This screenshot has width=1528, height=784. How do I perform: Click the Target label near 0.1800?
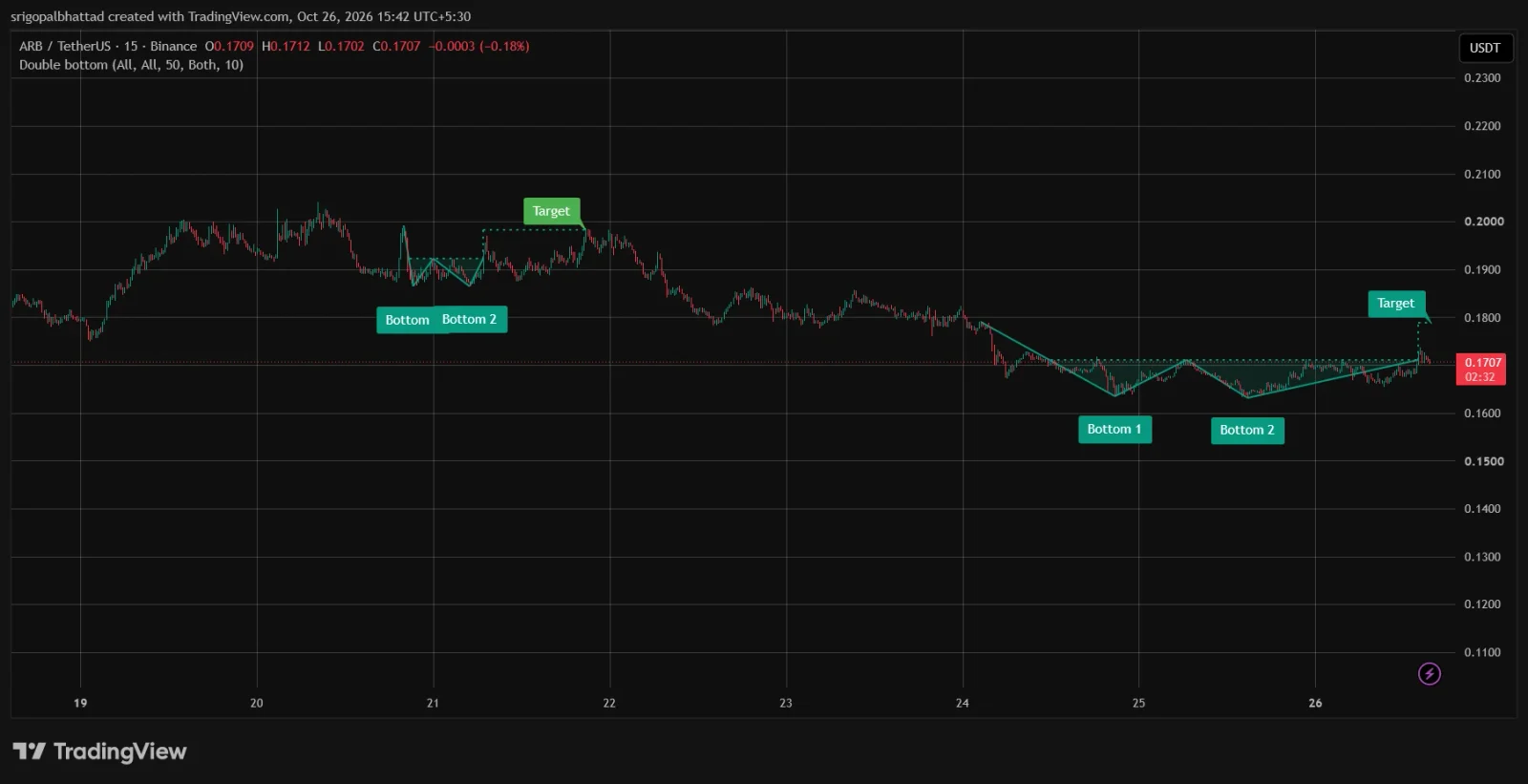click(x=1396, y=303)
